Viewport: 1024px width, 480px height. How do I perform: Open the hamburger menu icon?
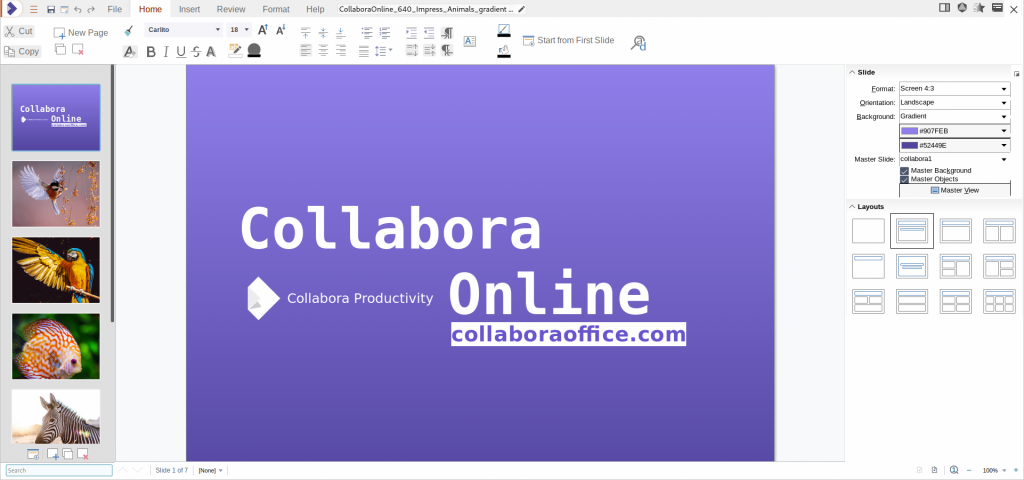pyautogui.click(x=34, y=9)
